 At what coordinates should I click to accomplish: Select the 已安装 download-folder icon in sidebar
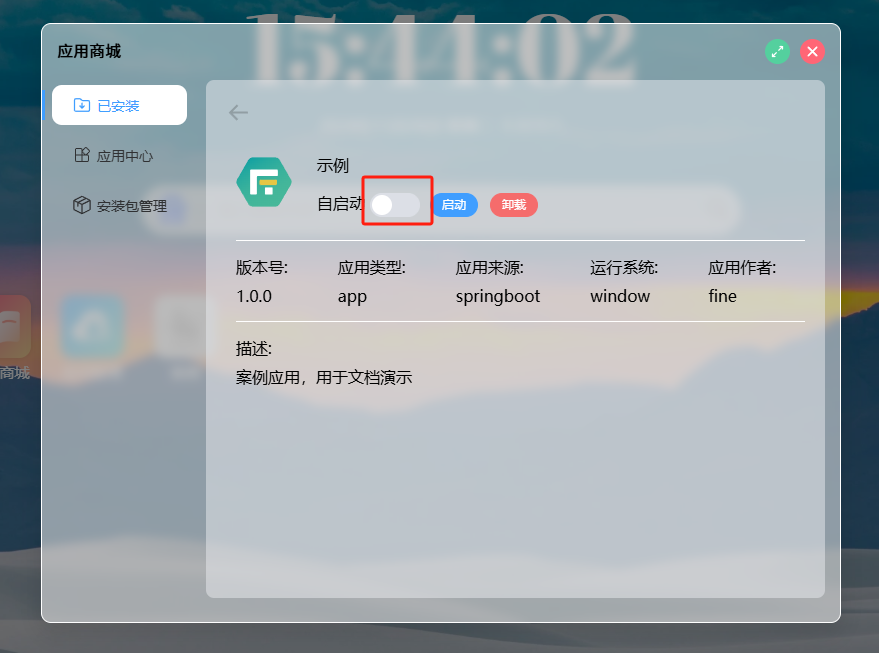click(x=81, y=104)
